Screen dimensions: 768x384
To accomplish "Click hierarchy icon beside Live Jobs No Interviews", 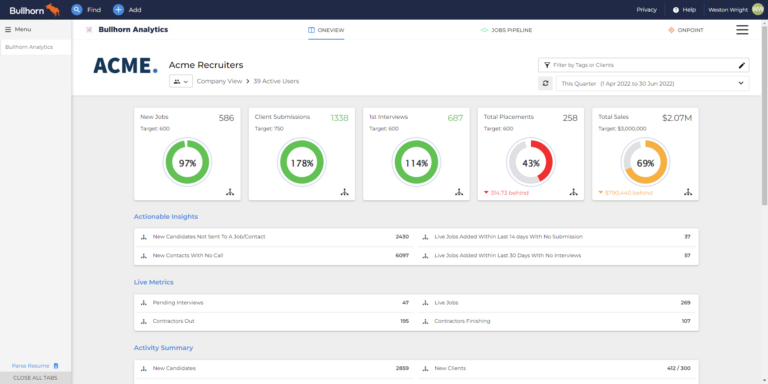I will click(x=425, y=256).
